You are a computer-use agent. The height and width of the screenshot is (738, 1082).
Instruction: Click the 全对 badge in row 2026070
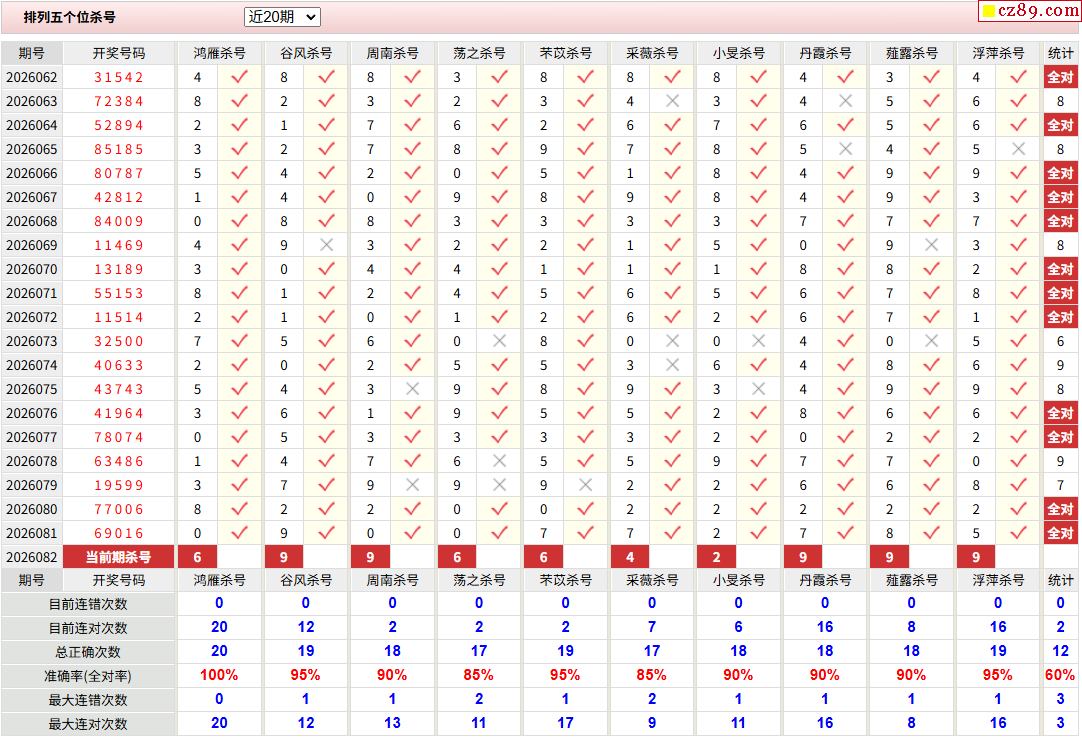pos(1061,269)
